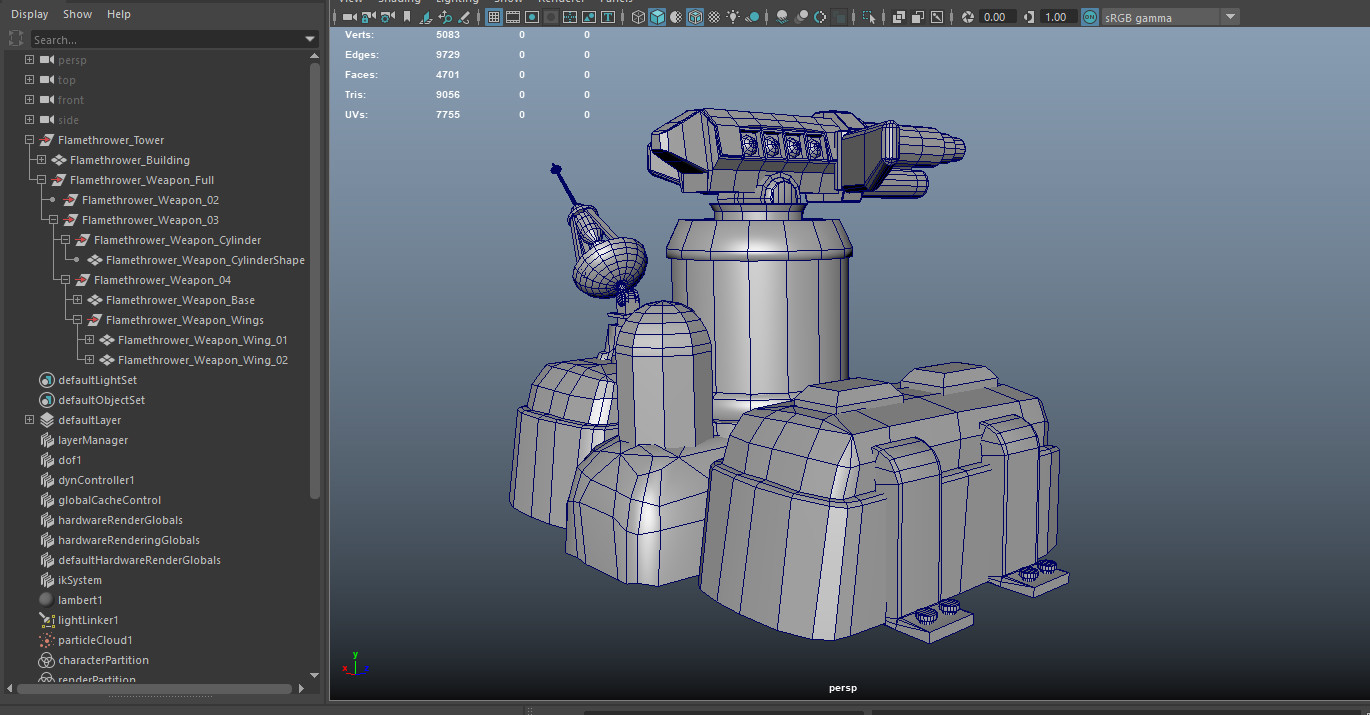Click the Wireframe cube display icon
The height and width of the screenshot is (715, 1370).
pyautogui.click(x=638, y=17)
